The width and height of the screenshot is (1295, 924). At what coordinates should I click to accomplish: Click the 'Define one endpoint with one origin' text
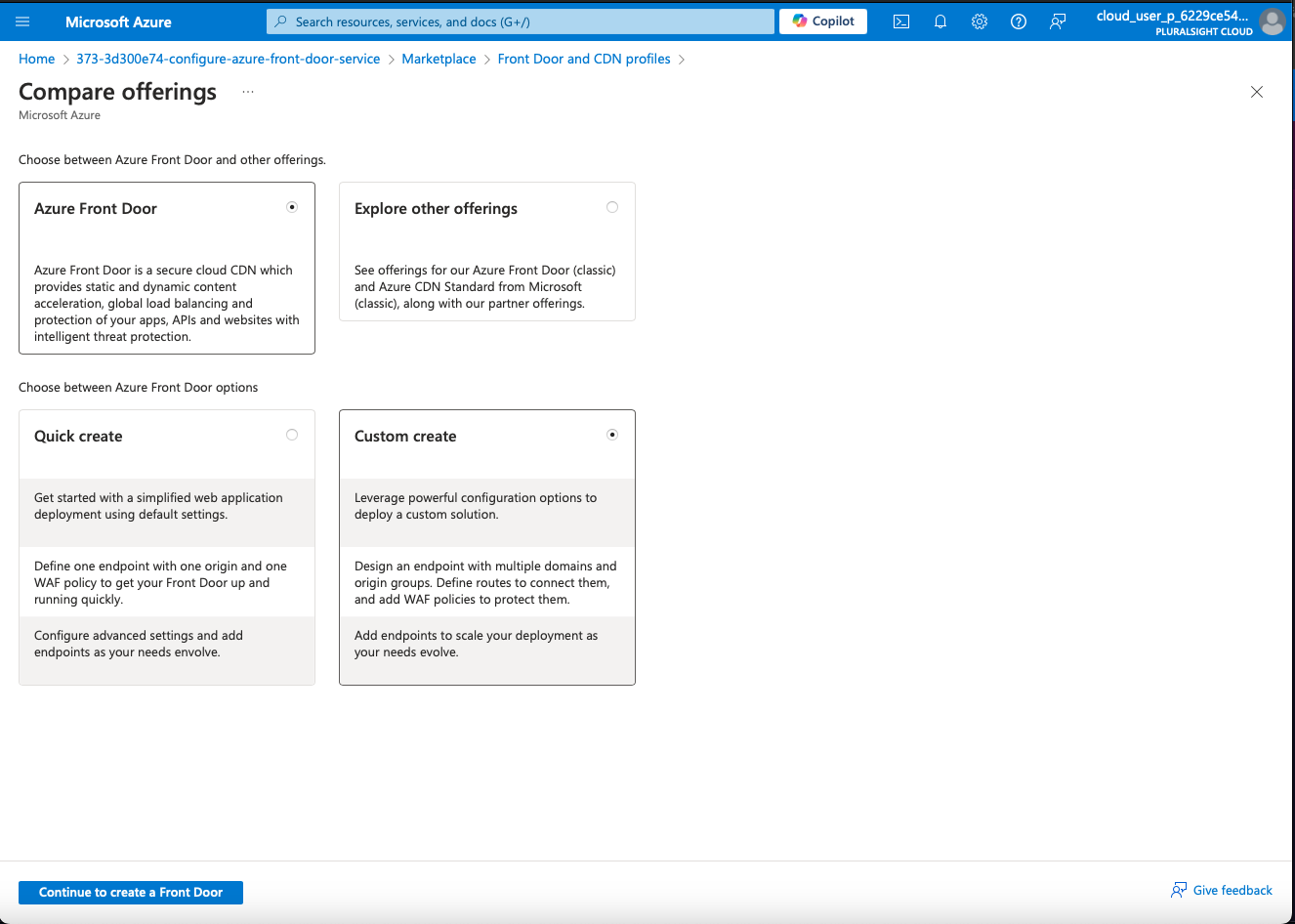pos(160,583)
